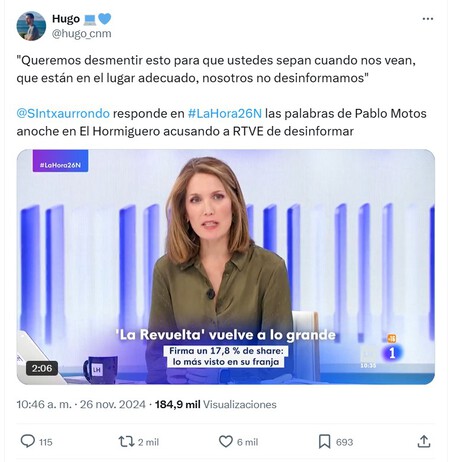Click the 693 bookmarks count

coord(344,442)
